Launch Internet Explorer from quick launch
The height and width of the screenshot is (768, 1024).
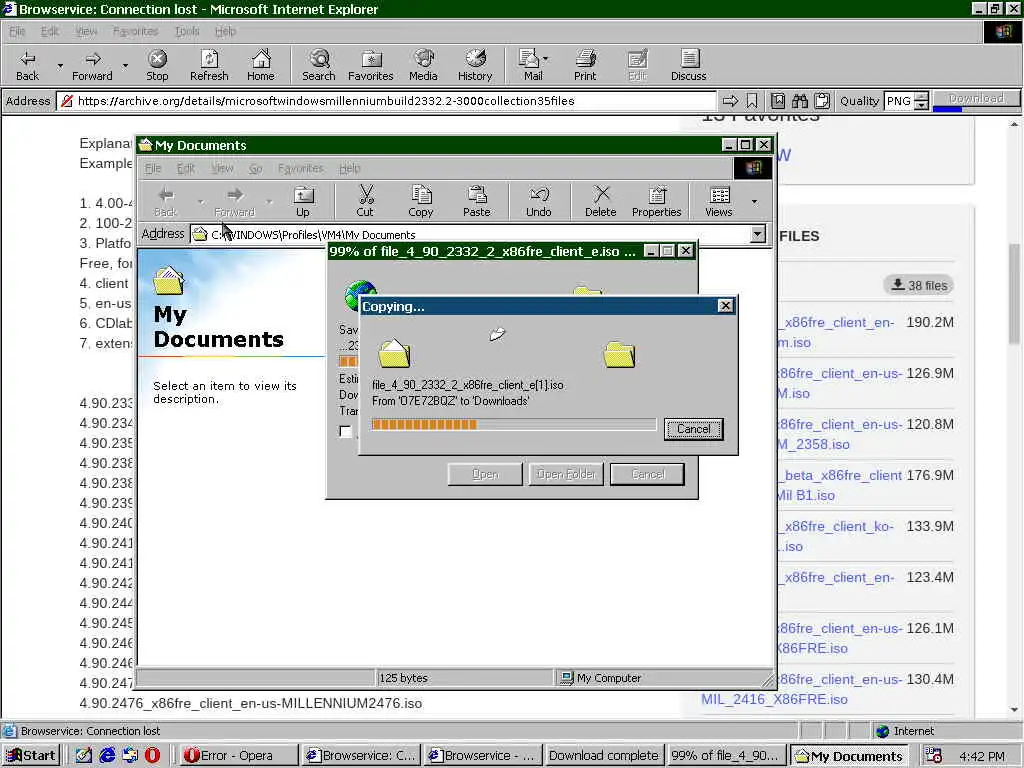[107, 756]
